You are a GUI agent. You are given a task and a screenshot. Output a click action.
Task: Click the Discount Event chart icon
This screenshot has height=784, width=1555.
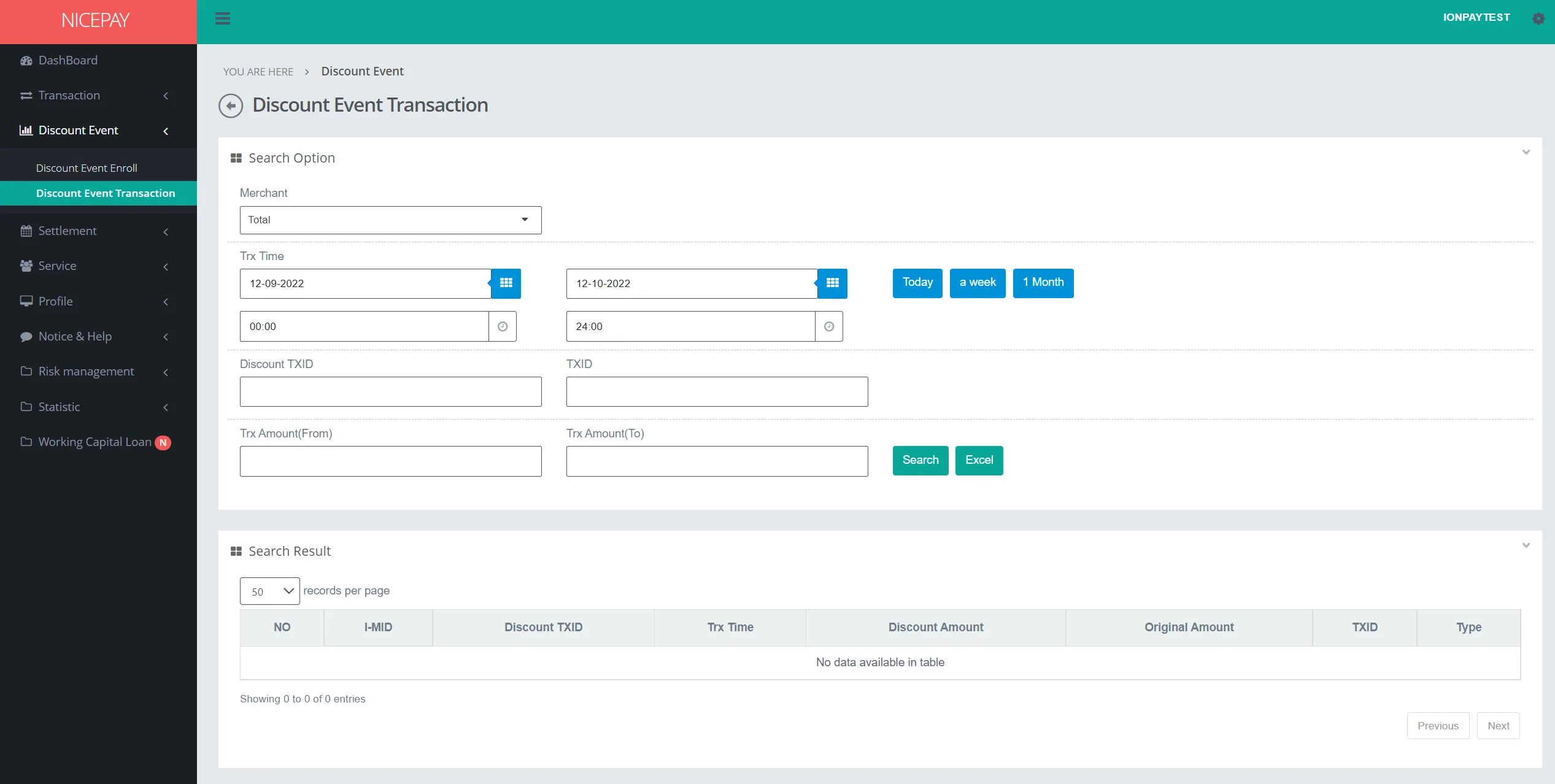click(26, 130)
